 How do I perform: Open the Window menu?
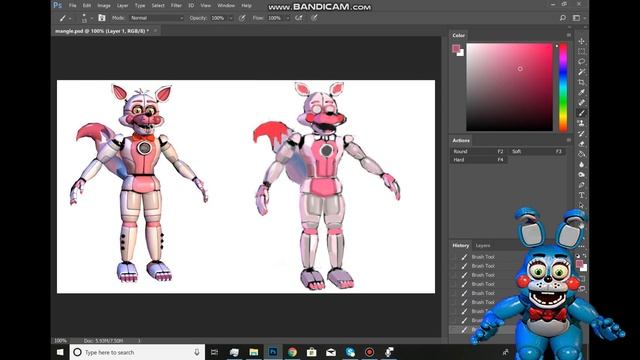(226, 6)
